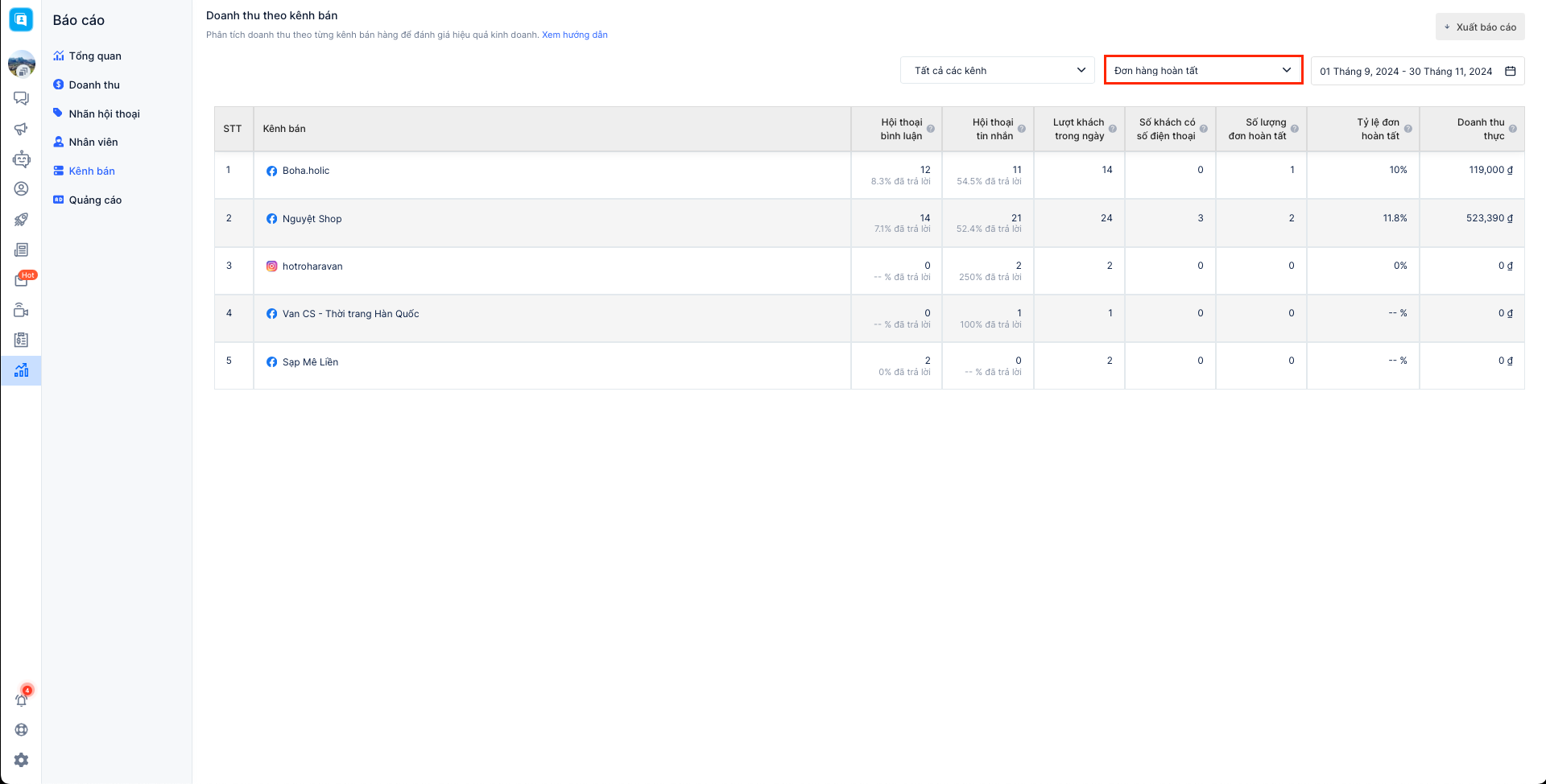Open Nhãn hội thoại report section
Image resolution: width=1546 pixels, height=784 pixels.
[104, 114]
